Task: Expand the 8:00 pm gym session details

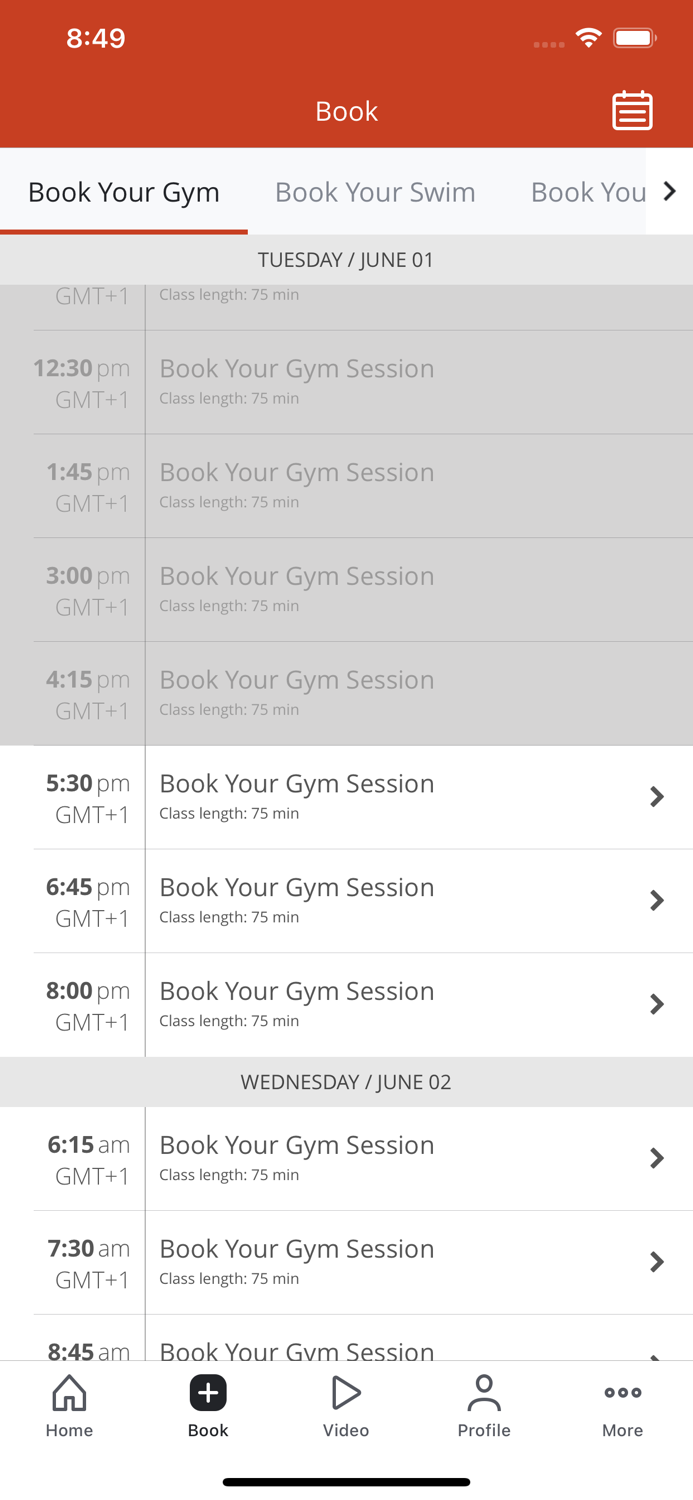Action: (x=657, y=1004)
